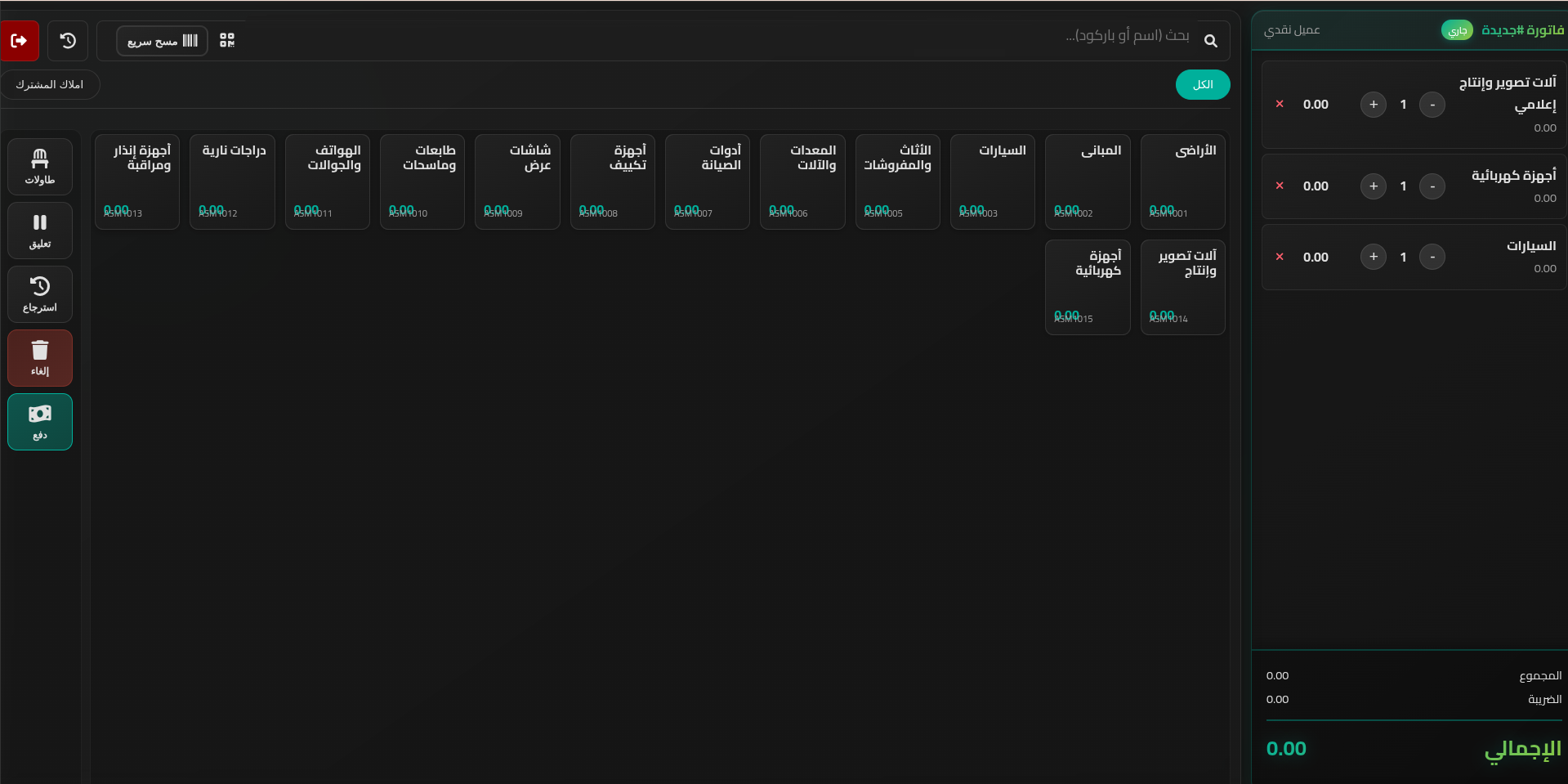Open the history clock icon in top bar

(68, 41)
